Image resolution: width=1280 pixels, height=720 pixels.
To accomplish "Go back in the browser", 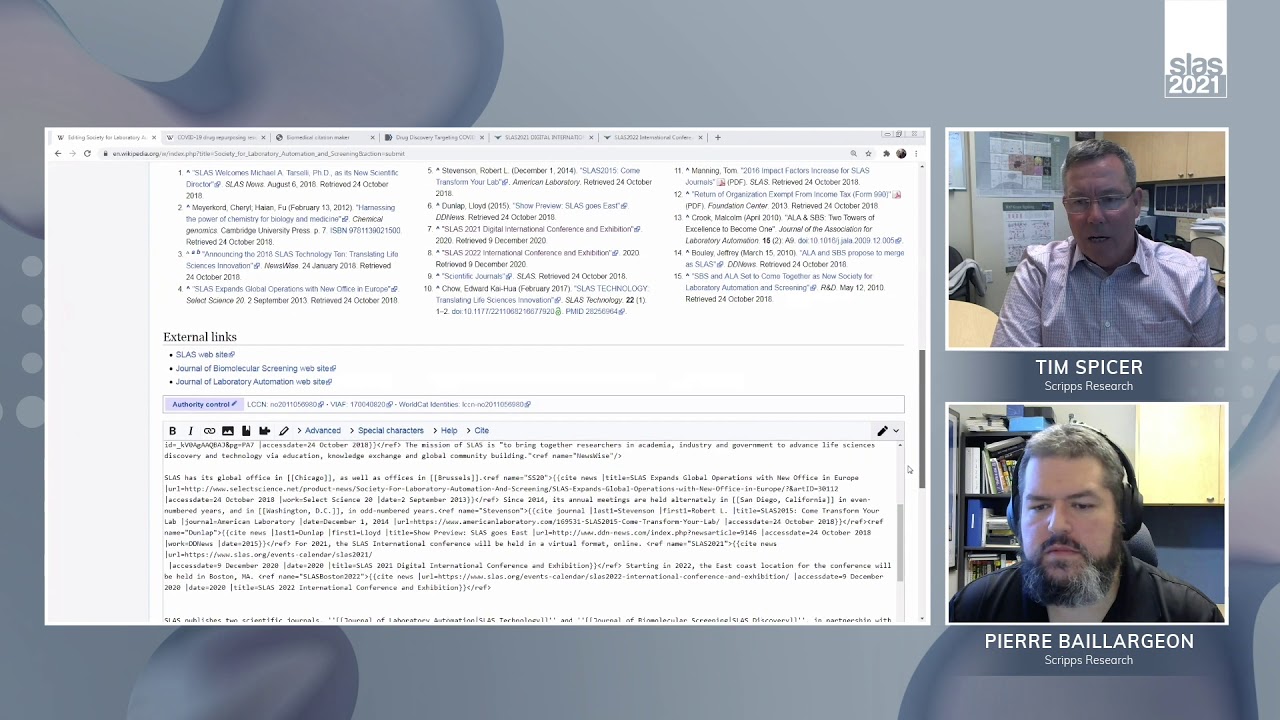I will (x=58, y=153).
